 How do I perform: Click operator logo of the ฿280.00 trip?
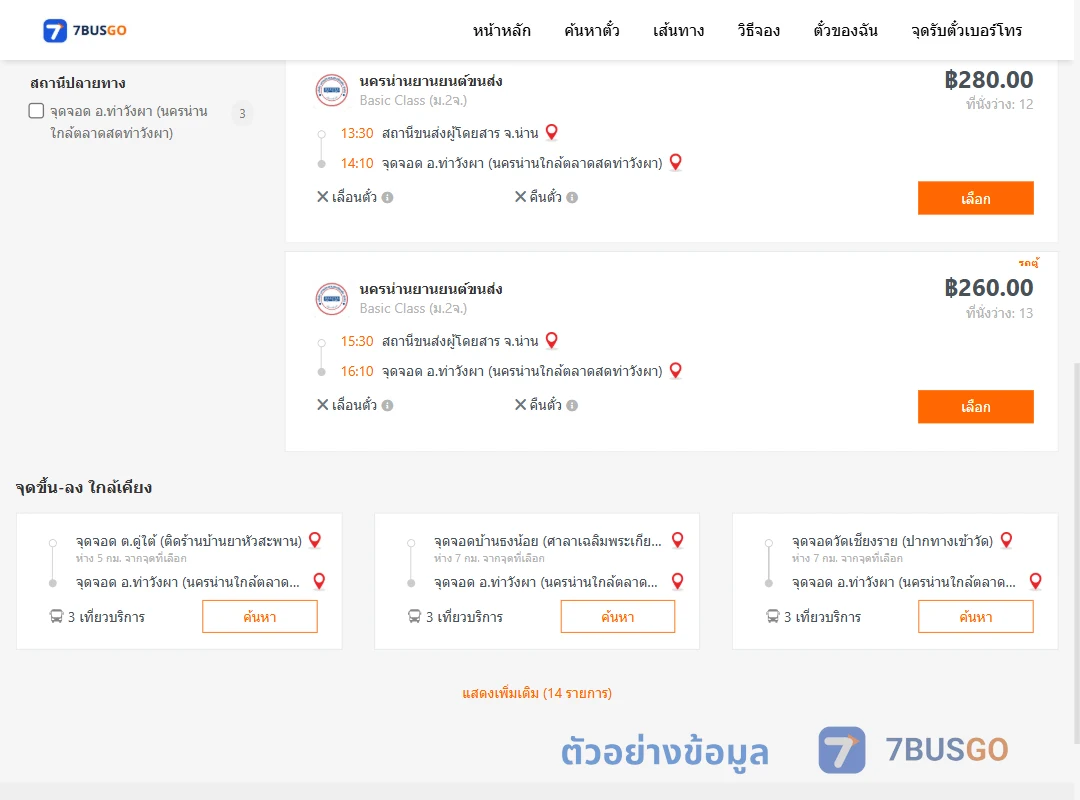pos(332,90)
